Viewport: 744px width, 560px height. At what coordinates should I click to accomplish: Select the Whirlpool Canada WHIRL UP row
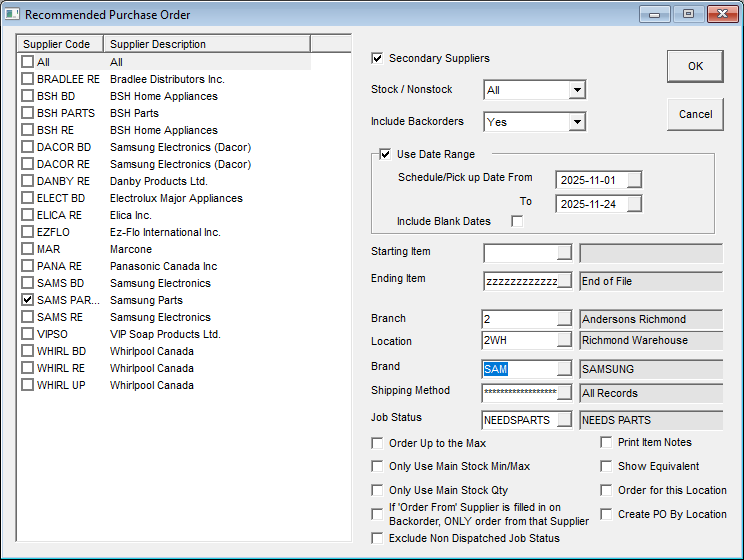152,385
